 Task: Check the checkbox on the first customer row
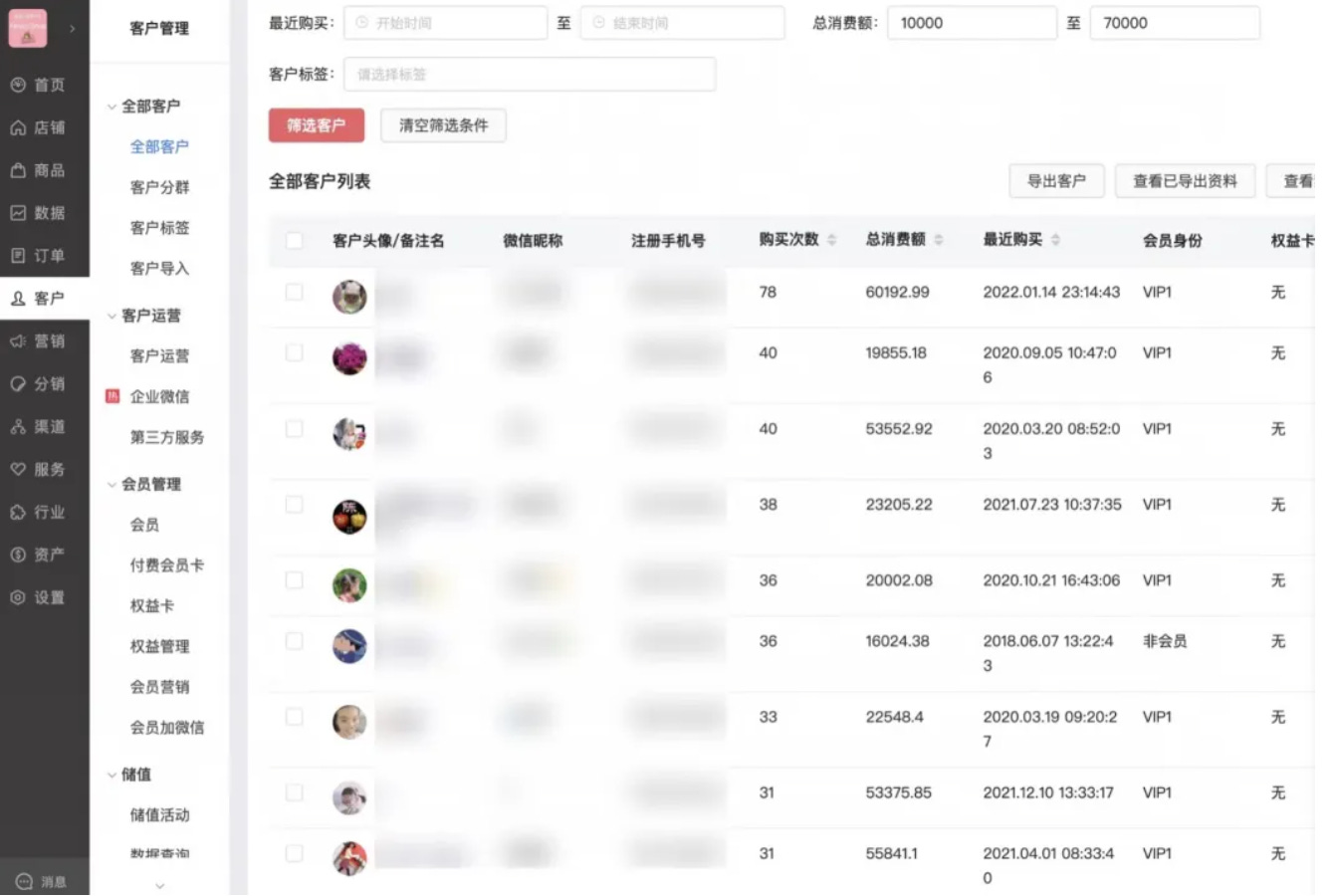coord(295,292)
